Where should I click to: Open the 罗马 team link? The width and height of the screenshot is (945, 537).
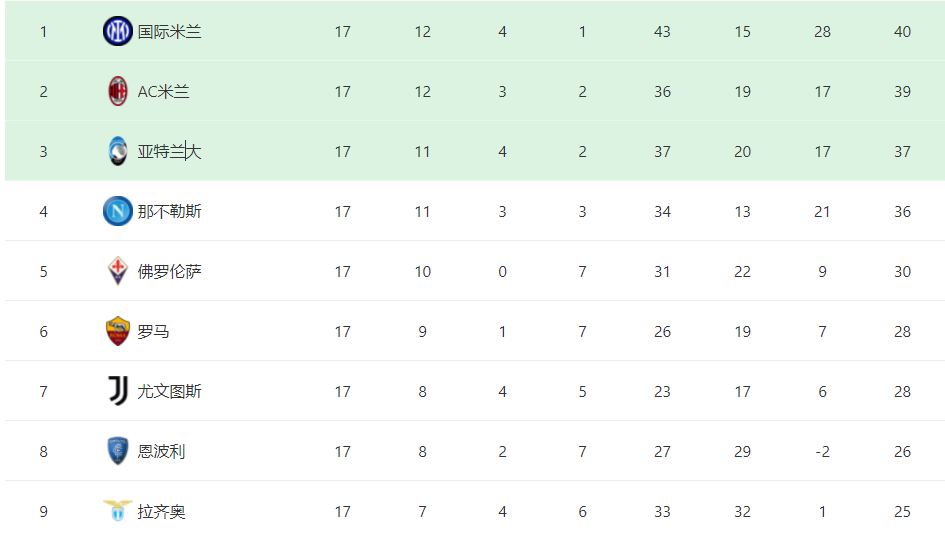(x=153, y=331)
